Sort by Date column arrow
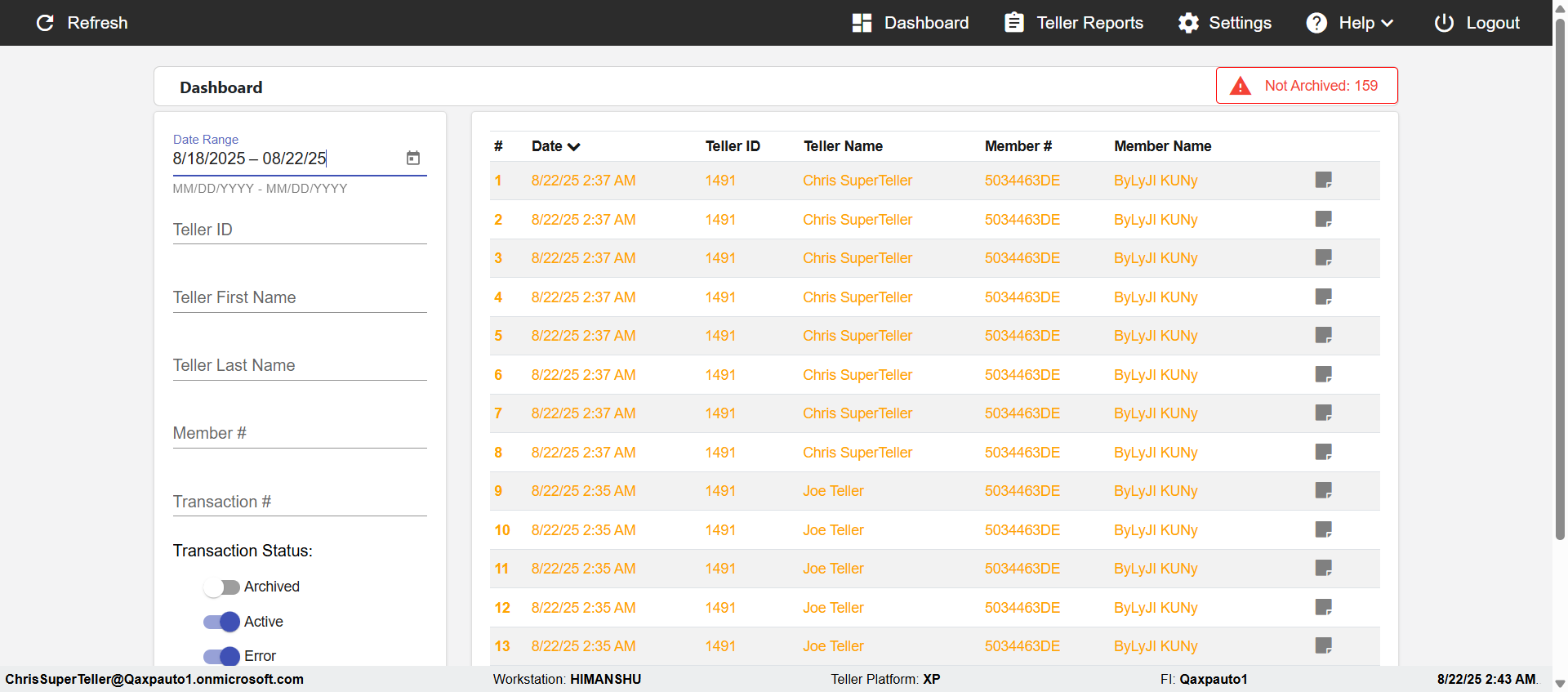1568x692 pixels. [574, 147]
